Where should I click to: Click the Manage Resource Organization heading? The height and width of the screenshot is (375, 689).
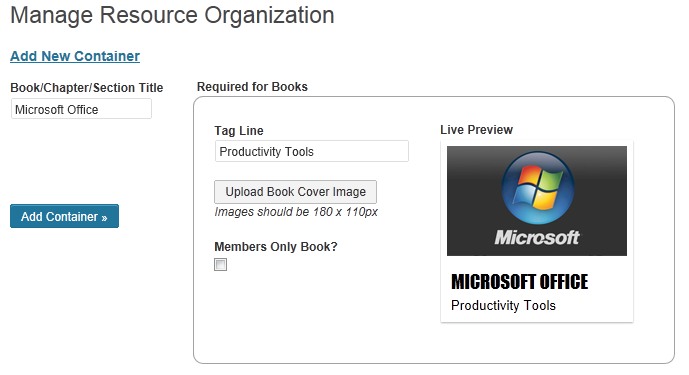coord(172,15)
